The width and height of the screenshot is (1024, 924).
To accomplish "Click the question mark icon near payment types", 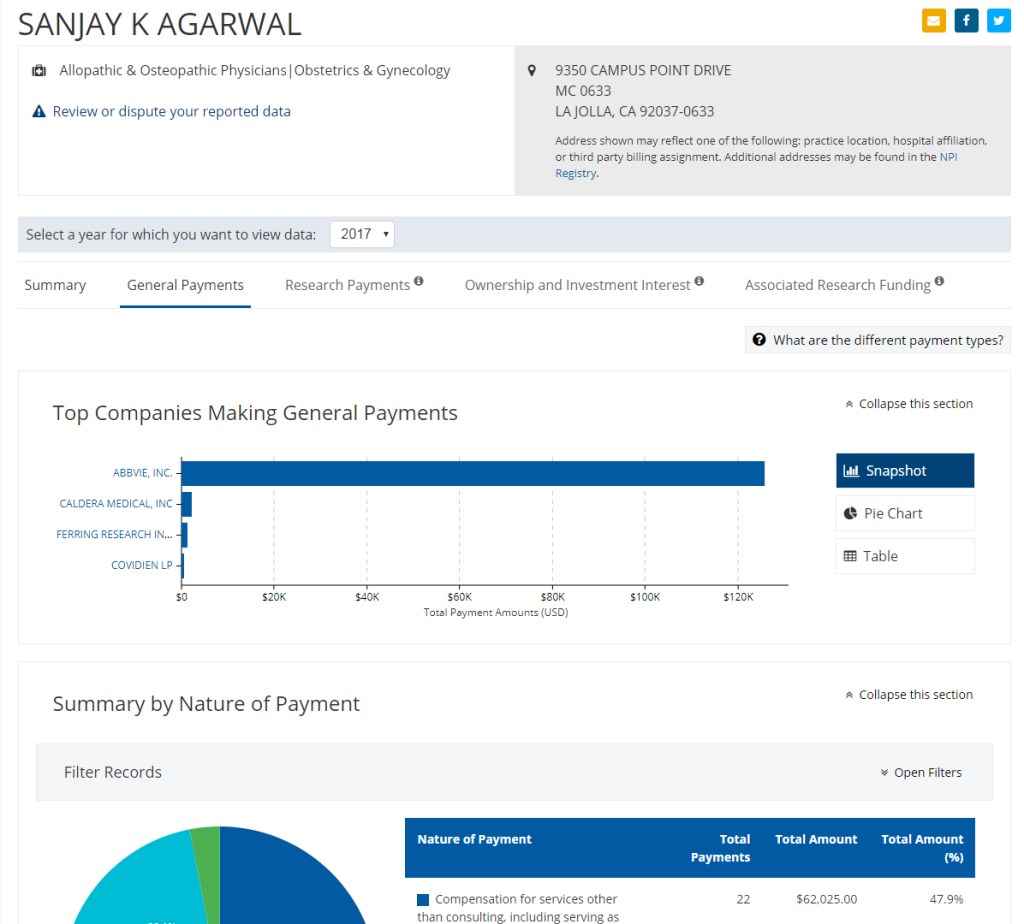I will click(x=759, y=340).
